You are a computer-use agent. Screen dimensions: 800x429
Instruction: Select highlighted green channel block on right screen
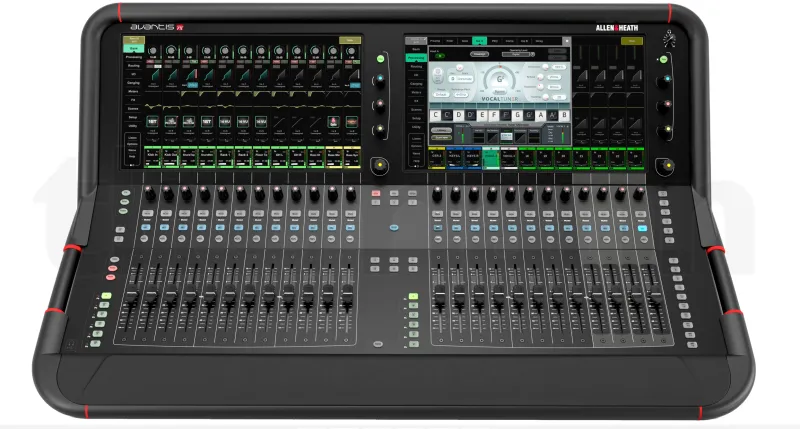pos(491,158)
